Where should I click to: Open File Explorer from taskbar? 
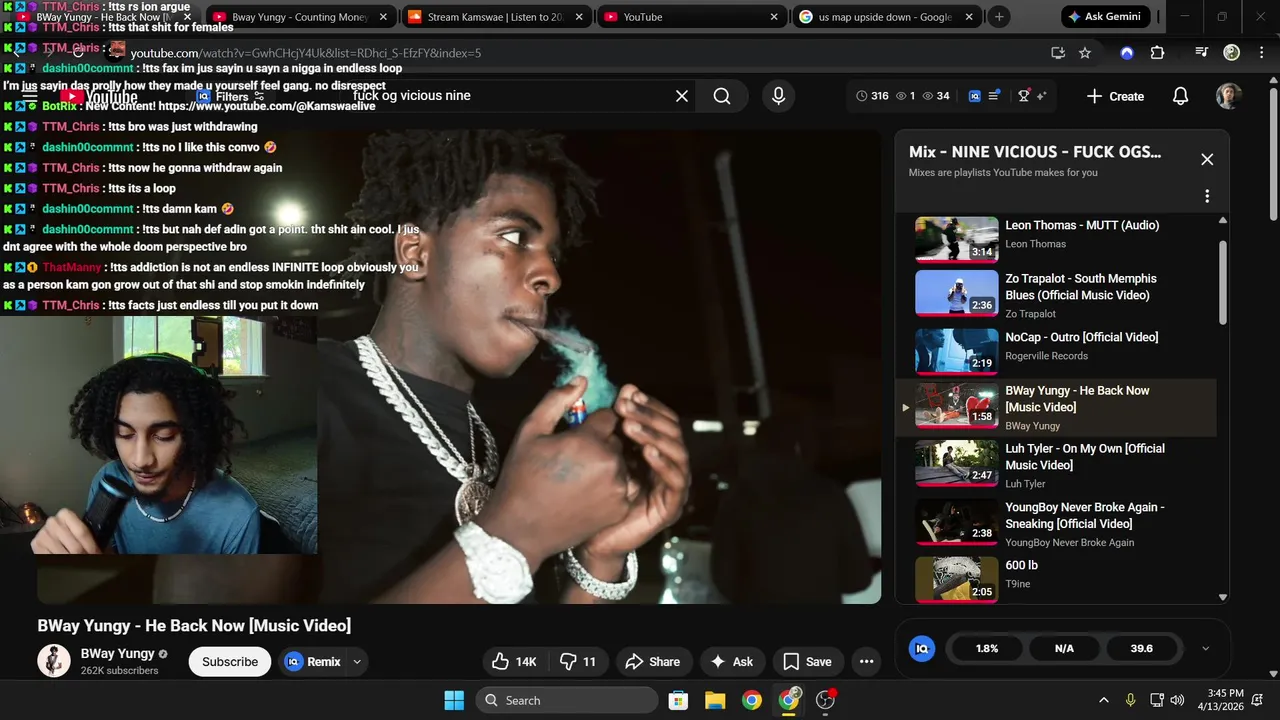point(715,700)
